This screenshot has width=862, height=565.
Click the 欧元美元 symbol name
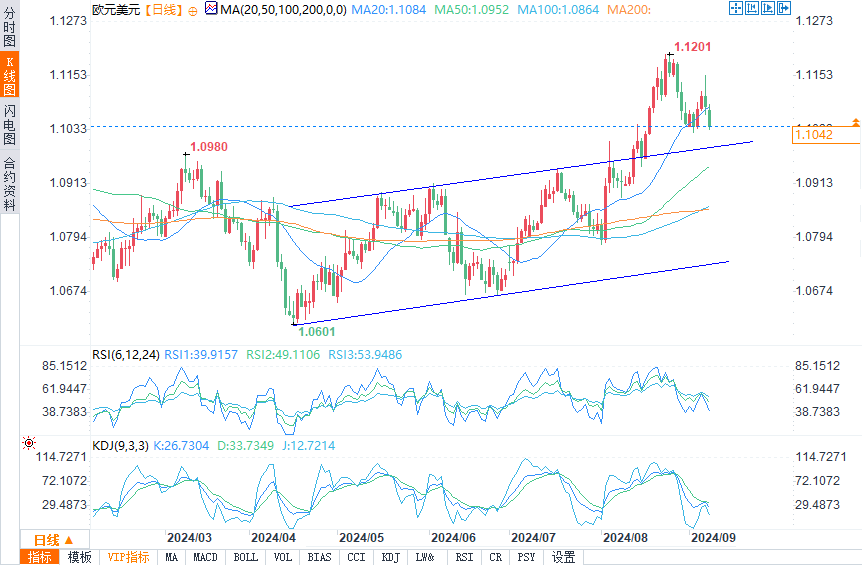(x=117, y=9)
